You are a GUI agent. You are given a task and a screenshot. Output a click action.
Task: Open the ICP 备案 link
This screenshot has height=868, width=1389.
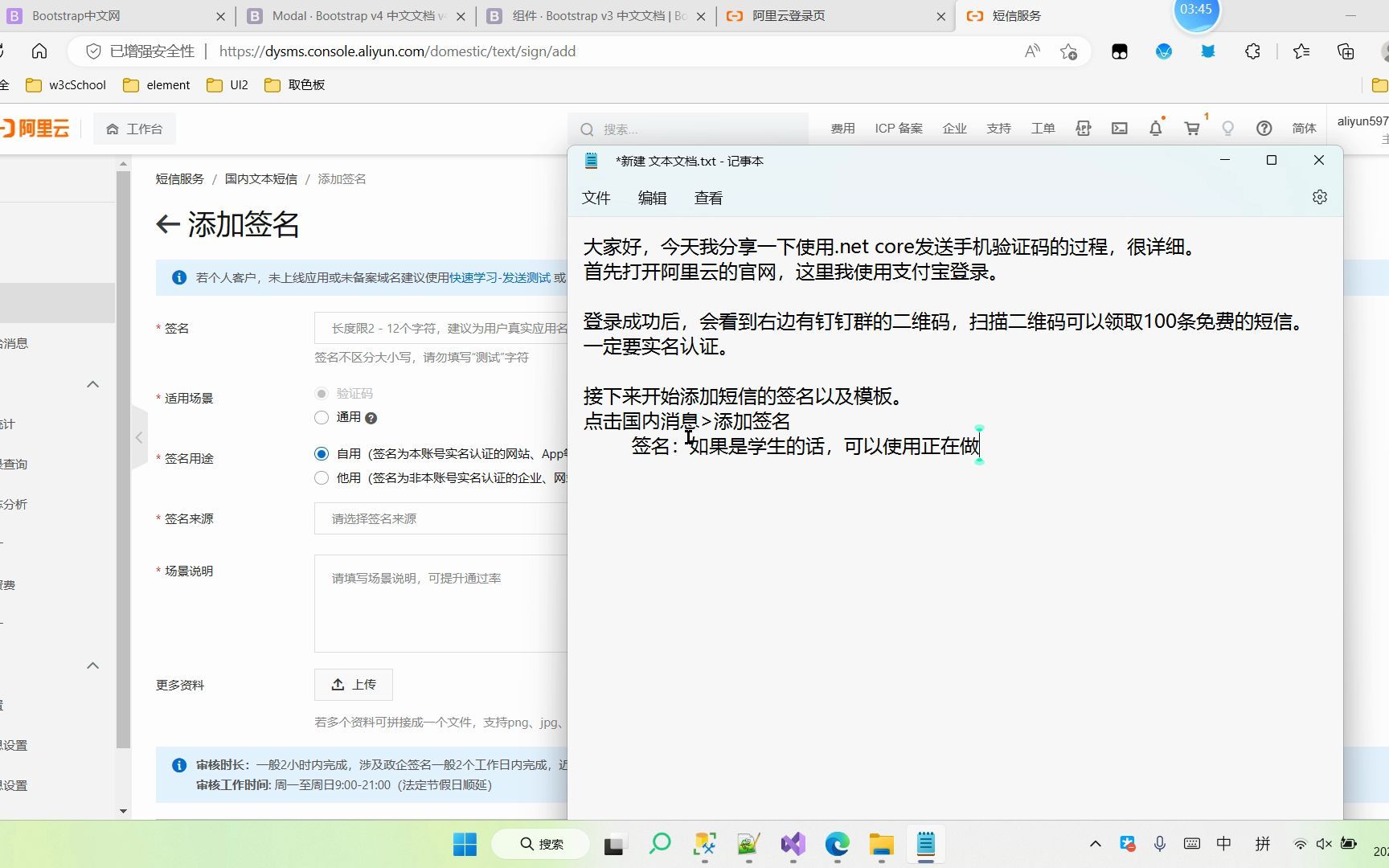(x=899, y=129)
